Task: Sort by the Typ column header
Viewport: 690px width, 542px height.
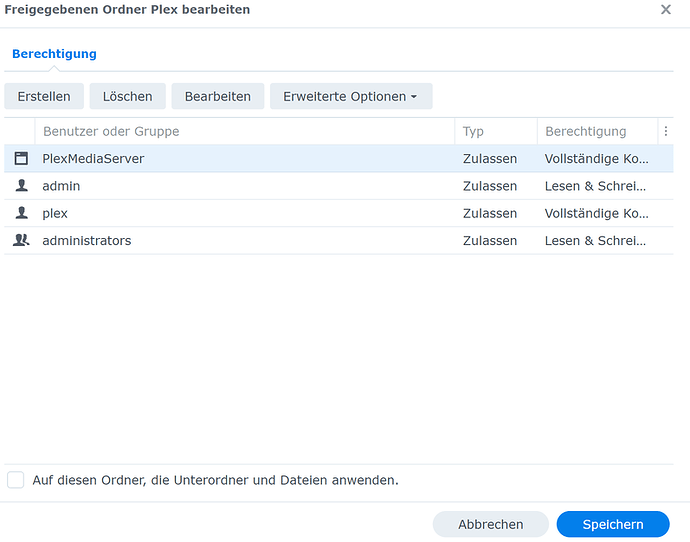Action: tap(473, 131)
